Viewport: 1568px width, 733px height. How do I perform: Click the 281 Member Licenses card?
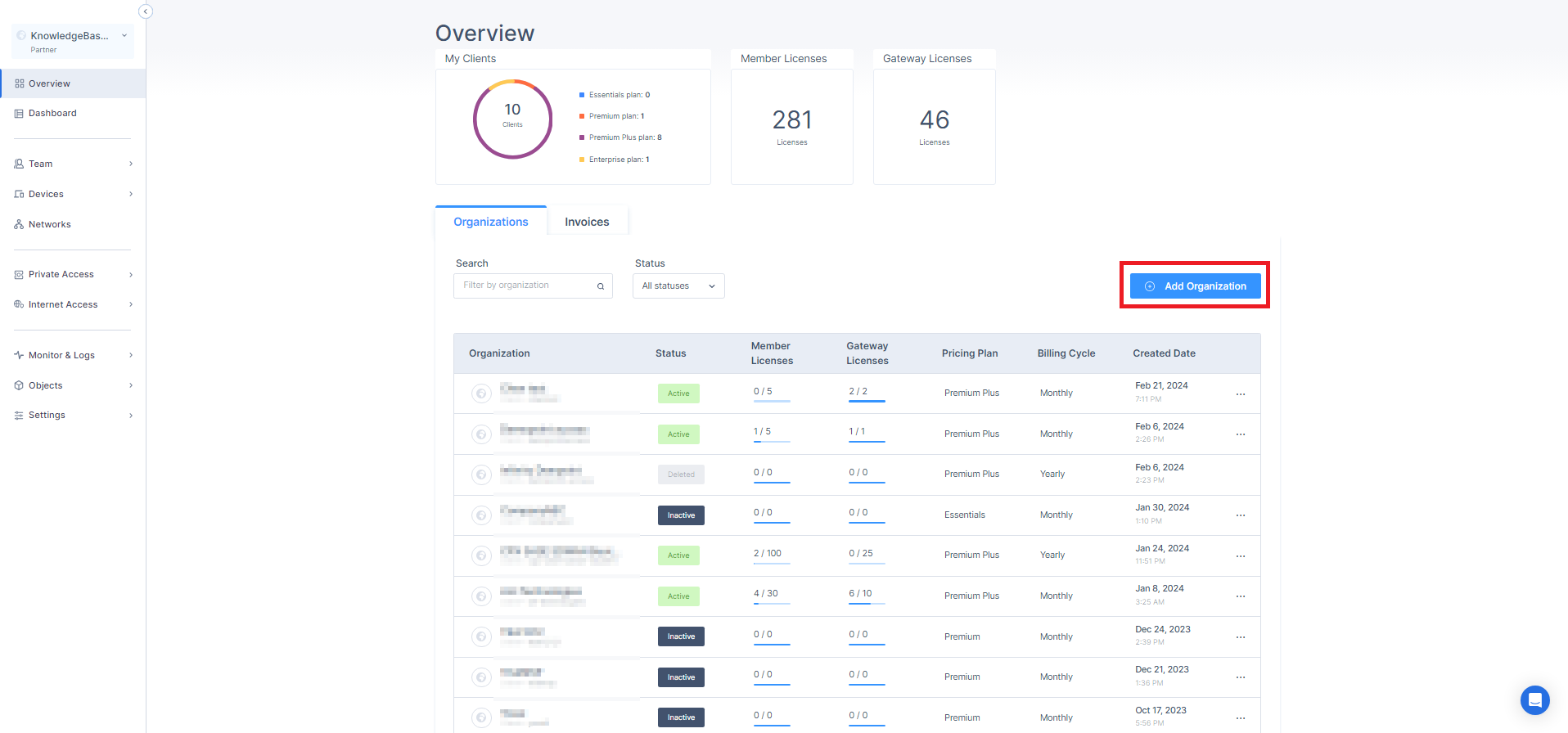[x=792, y=127]
